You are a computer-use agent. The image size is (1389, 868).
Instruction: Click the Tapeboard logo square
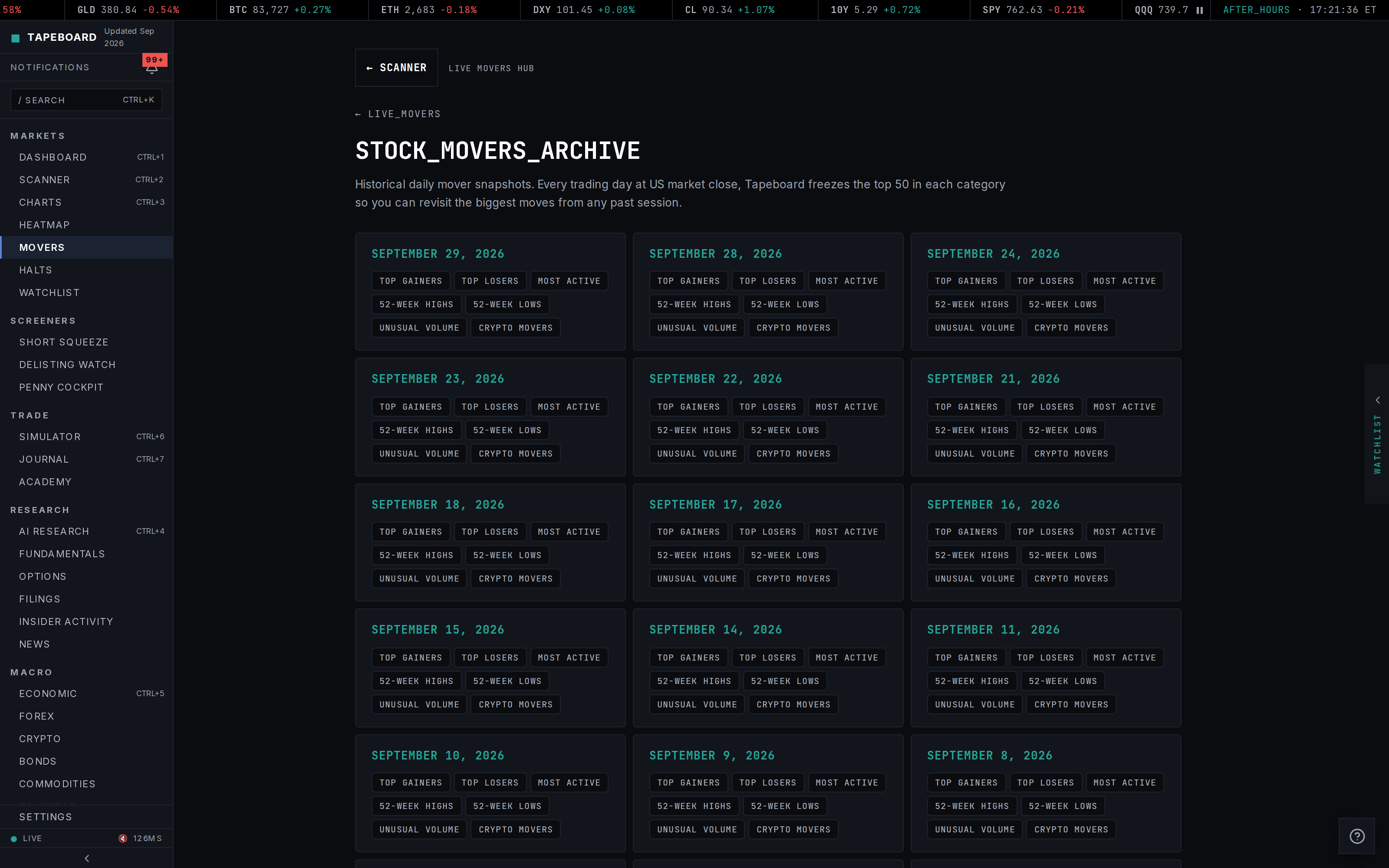click(16, 38)
